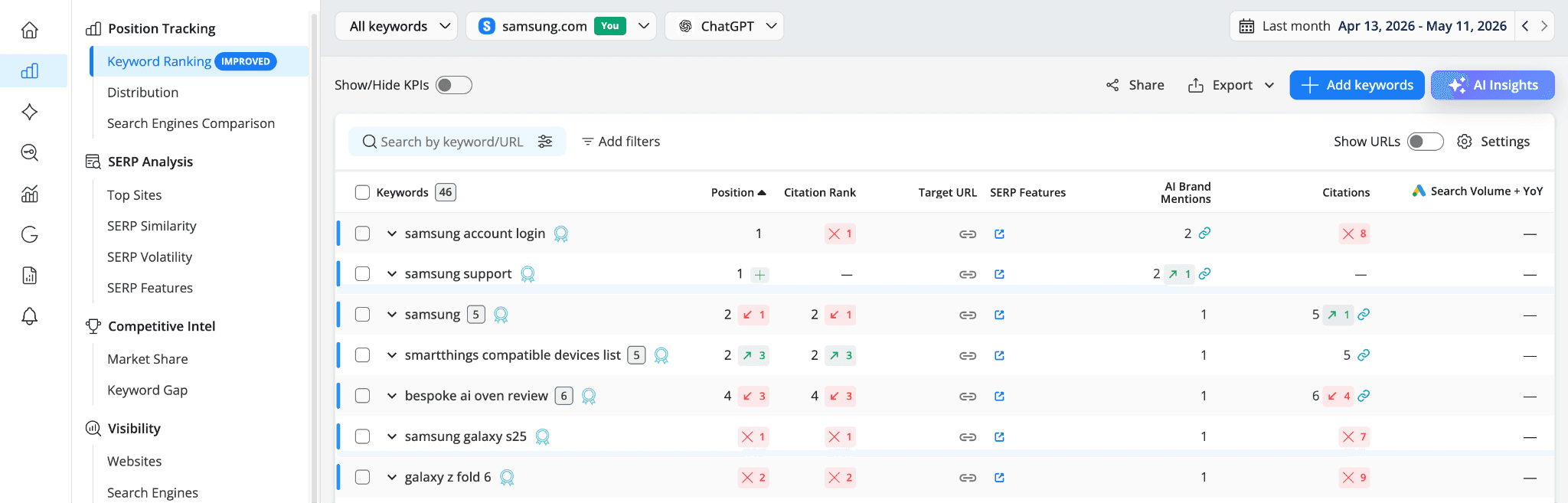Open the Export dropdown
Image resolution: width=1568 pixels, height=503 pixels.
(1231, 85)
